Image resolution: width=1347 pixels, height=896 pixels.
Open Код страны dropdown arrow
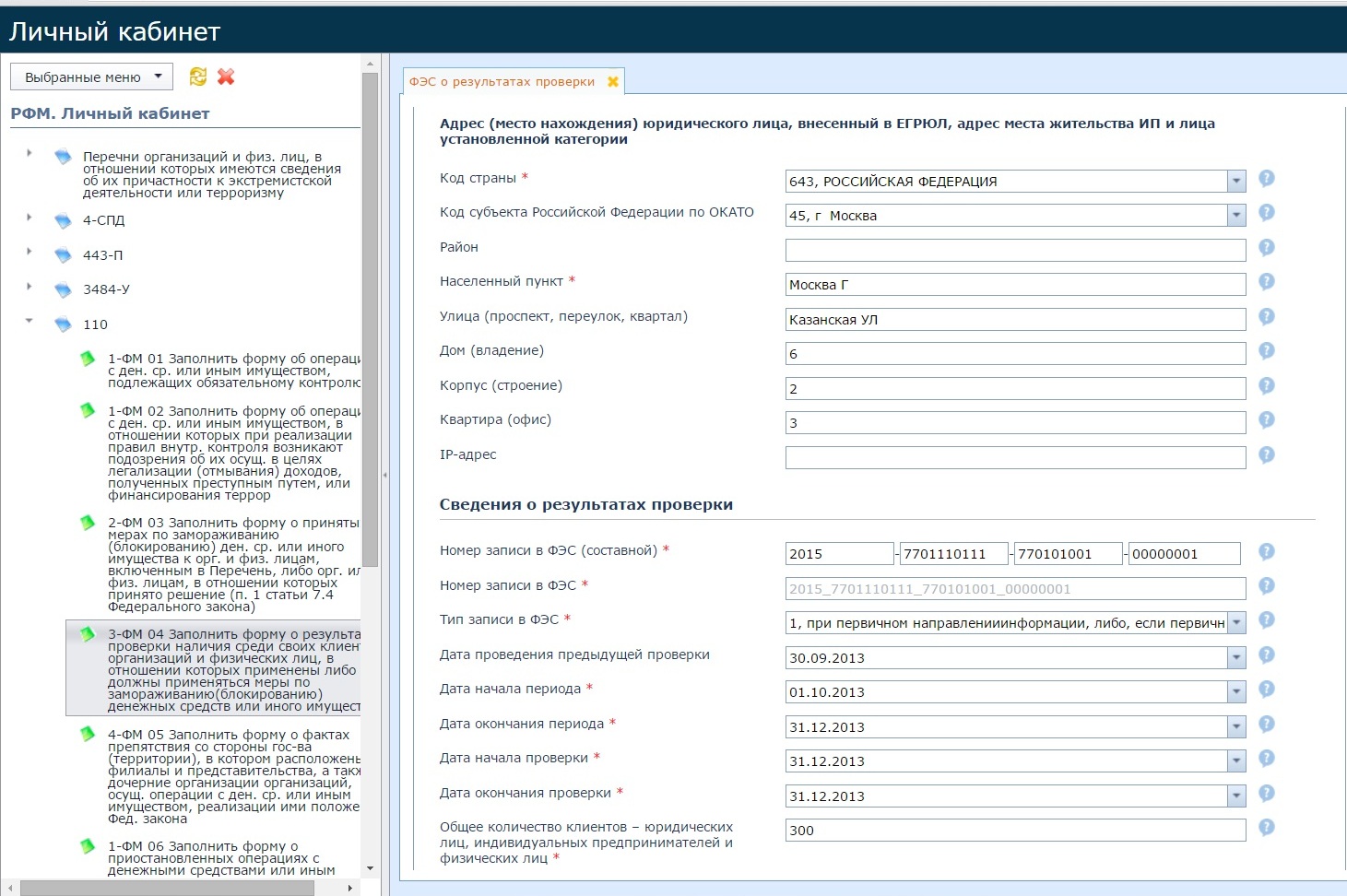(x=1236, y=182)
